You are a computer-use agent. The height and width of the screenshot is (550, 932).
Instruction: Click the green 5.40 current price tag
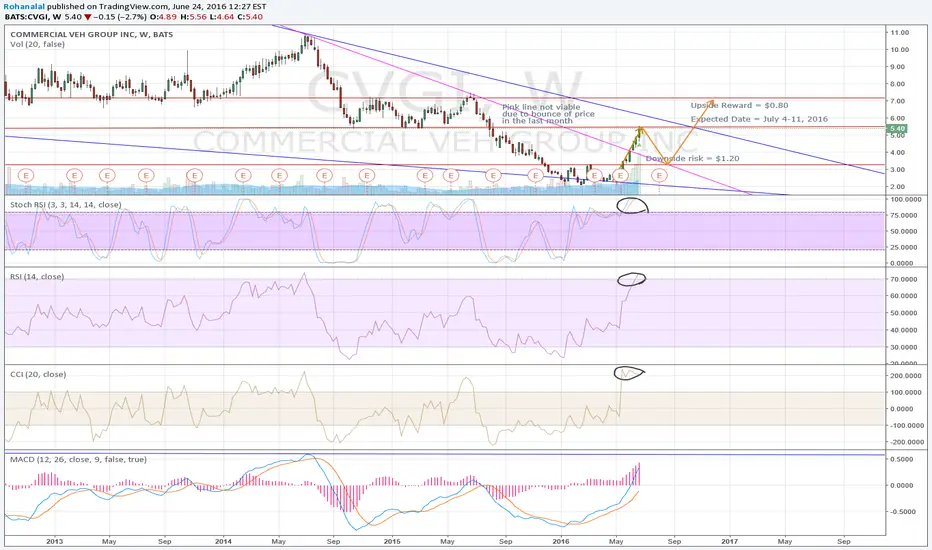click(x=897, y=128)
